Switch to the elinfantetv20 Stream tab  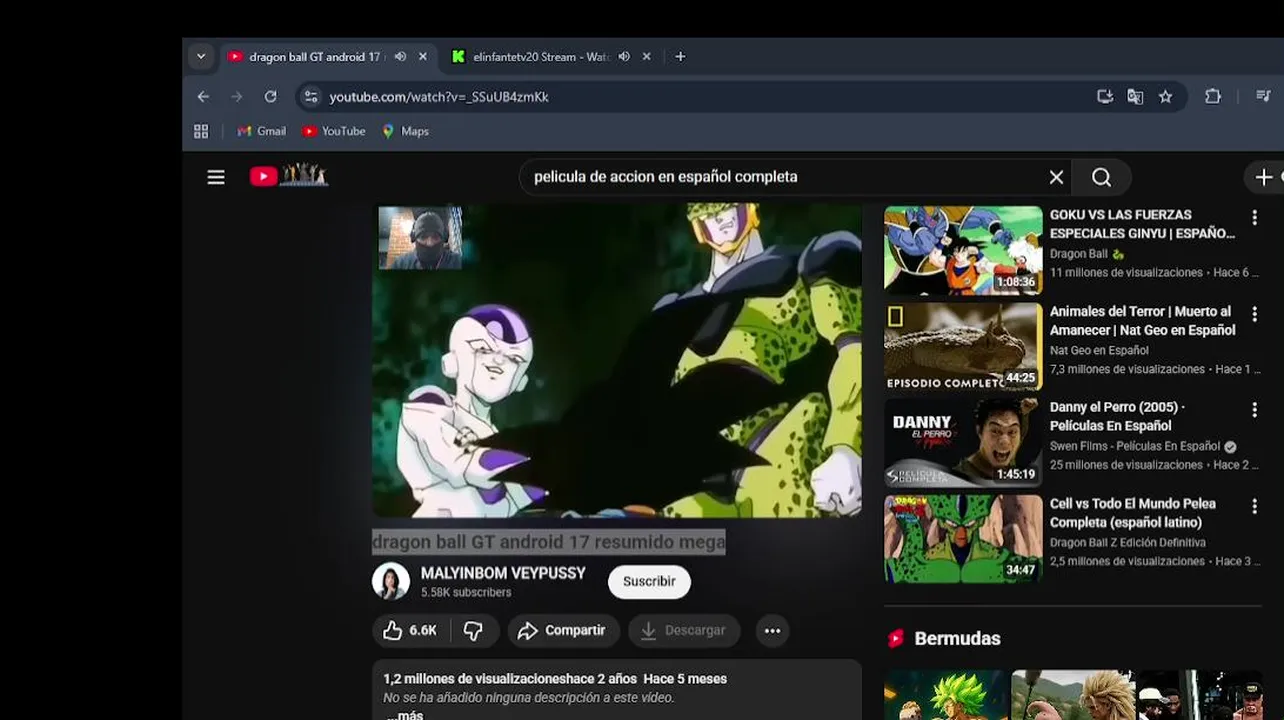coord(540,57)
